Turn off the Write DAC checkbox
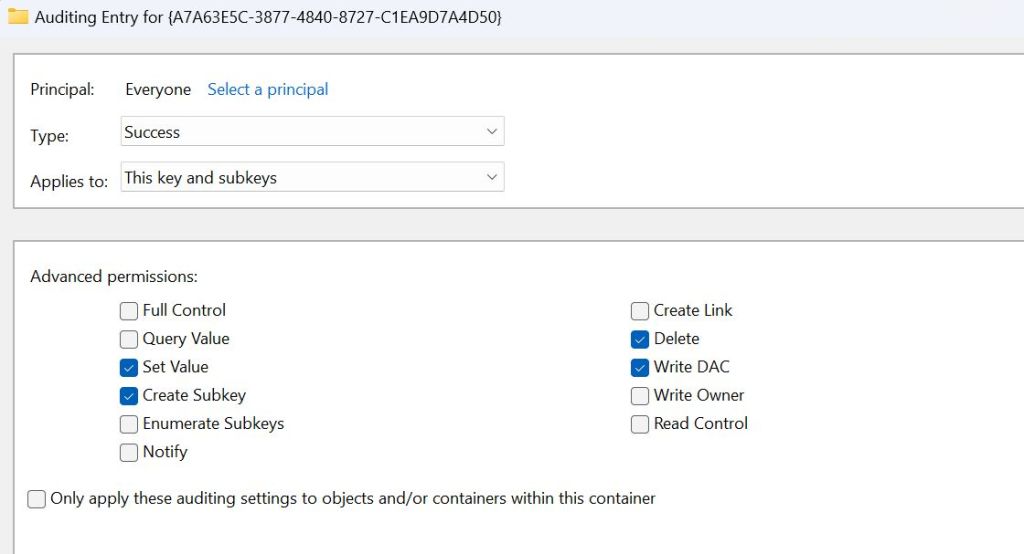This screenshot has height=554, width=1024. point(640,367)
